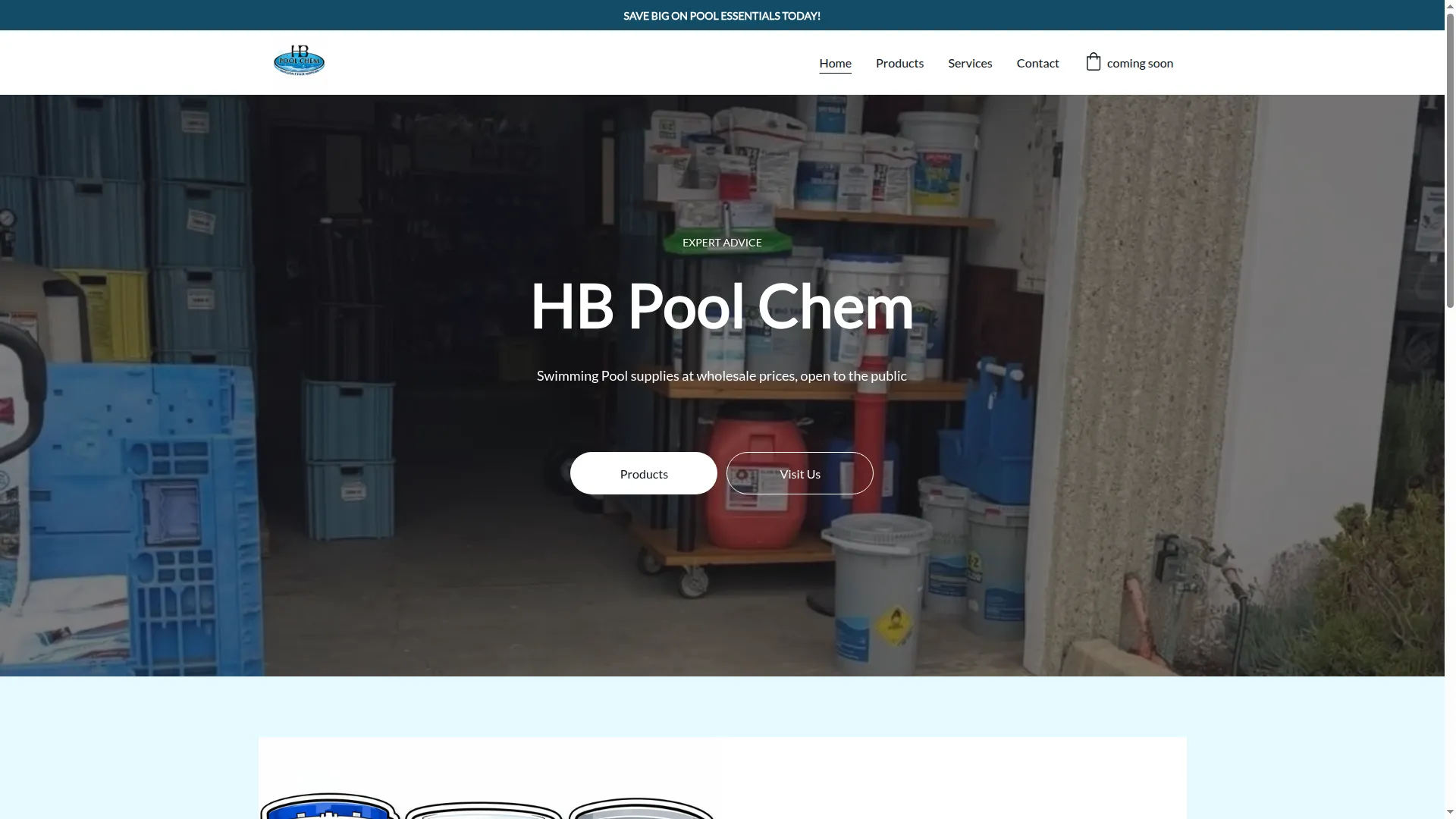Screen dimensions: 1456x819
Task: Click the 'coming soon' cart label
Action: 1140,63
